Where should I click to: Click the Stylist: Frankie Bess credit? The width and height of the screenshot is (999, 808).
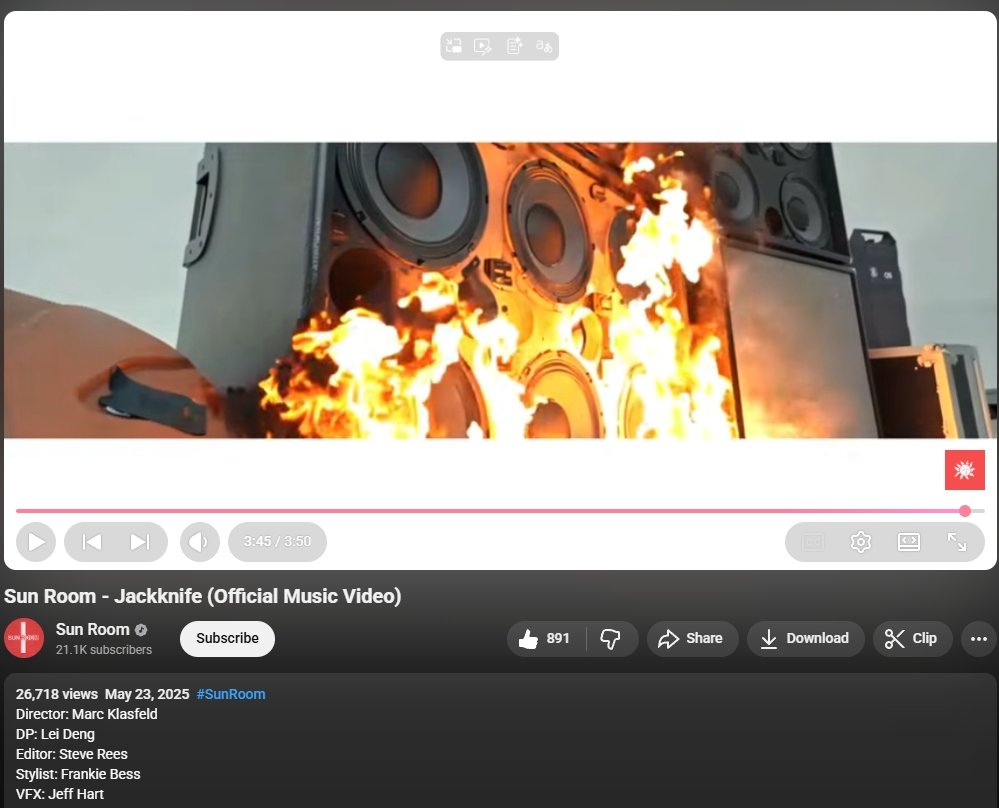click(x=78, y=774)
